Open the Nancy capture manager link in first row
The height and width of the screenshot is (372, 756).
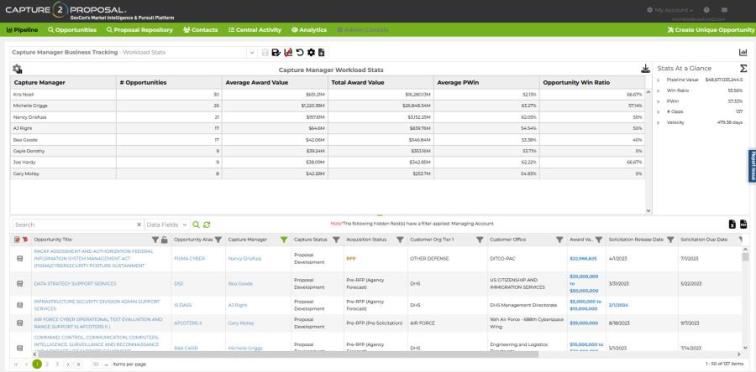pos(244,259)
